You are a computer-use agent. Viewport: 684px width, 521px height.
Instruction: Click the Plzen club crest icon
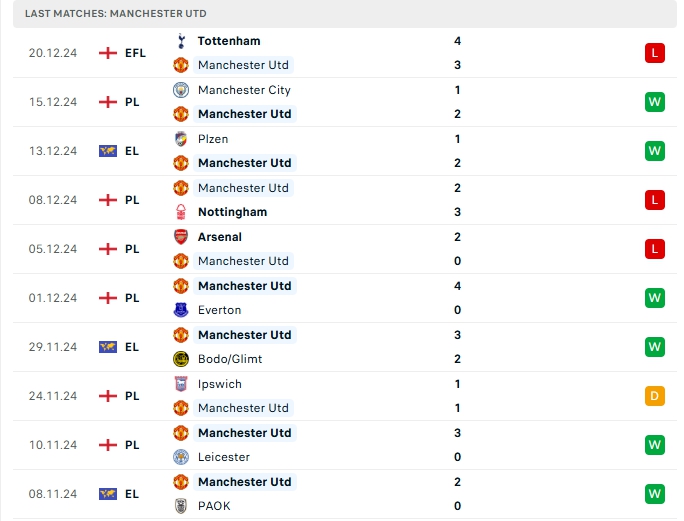click(181, 139)
